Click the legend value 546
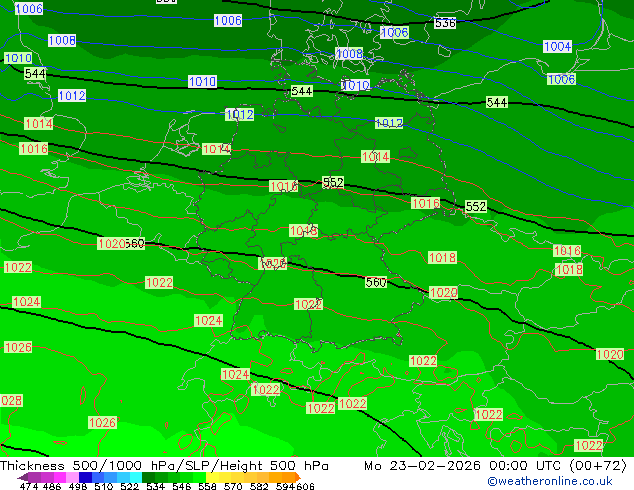The height and width of the screenshot is (490, 634). pyautogui.click(x=182, y=486)
